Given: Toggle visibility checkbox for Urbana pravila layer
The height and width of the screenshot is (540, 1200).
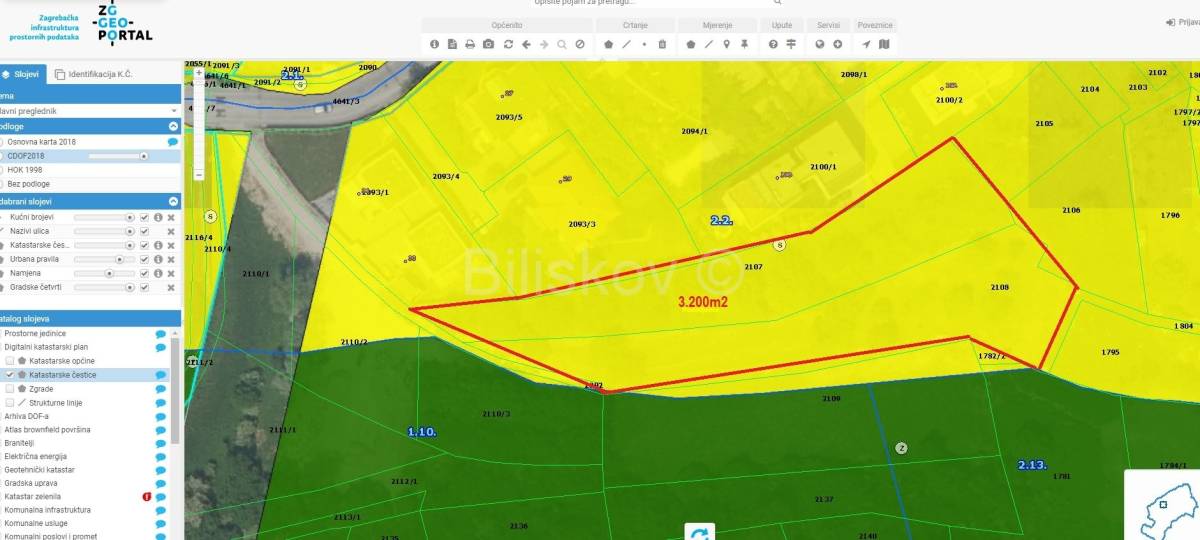Looking at the screenshot, I should coord(144,259).
